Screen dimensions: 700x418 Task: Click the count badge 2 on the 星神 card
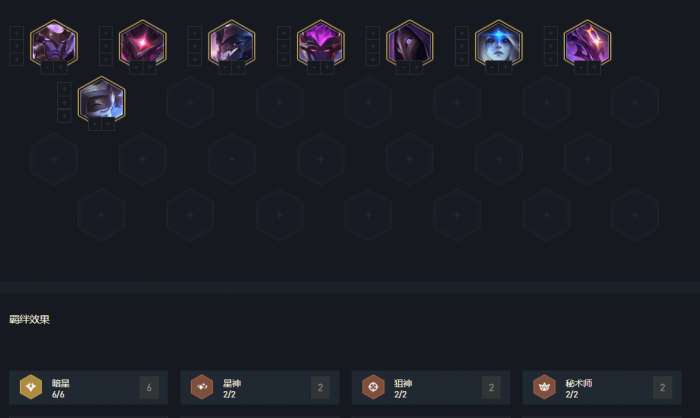click(x=320, y=388)
